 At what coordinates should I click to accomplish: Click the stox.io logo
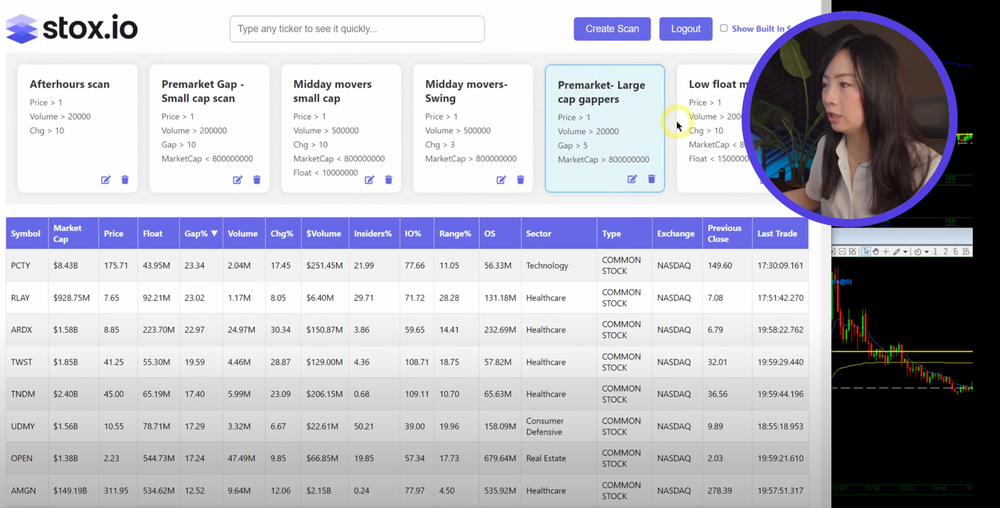click(72, 29)
